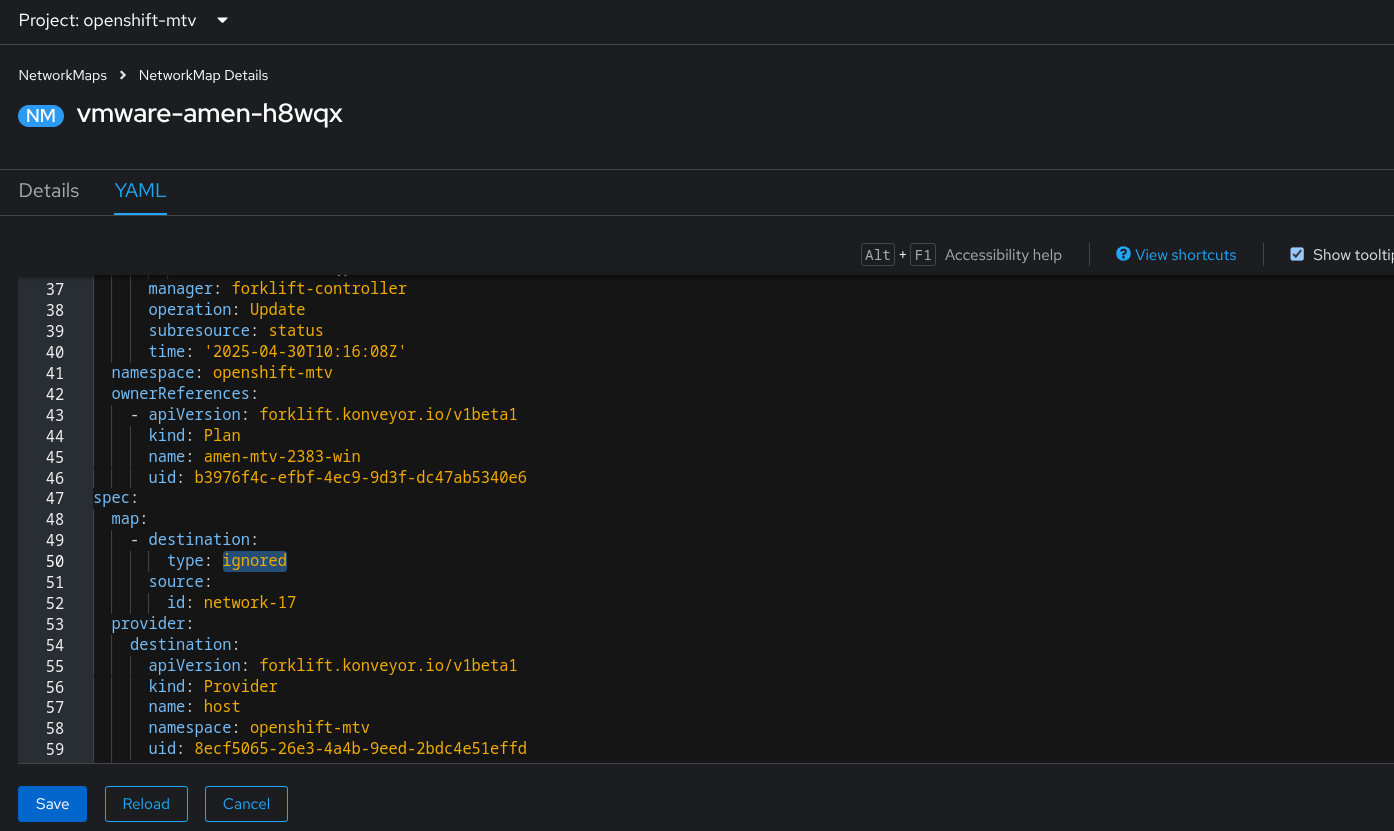Viewport: 1394px width, 831px height.
Task: Click the caret arrow next to the project name
Action: pyautogui.click(x=222, y=21)
